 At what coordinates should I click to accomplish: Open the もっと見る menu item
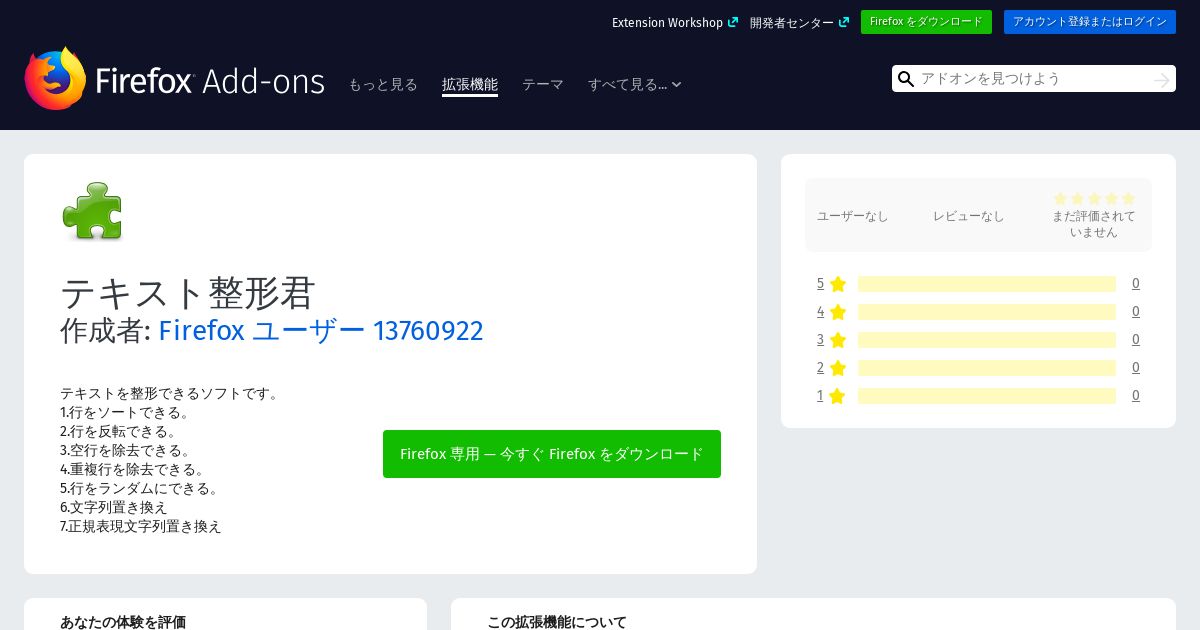(x=383, y=85)
